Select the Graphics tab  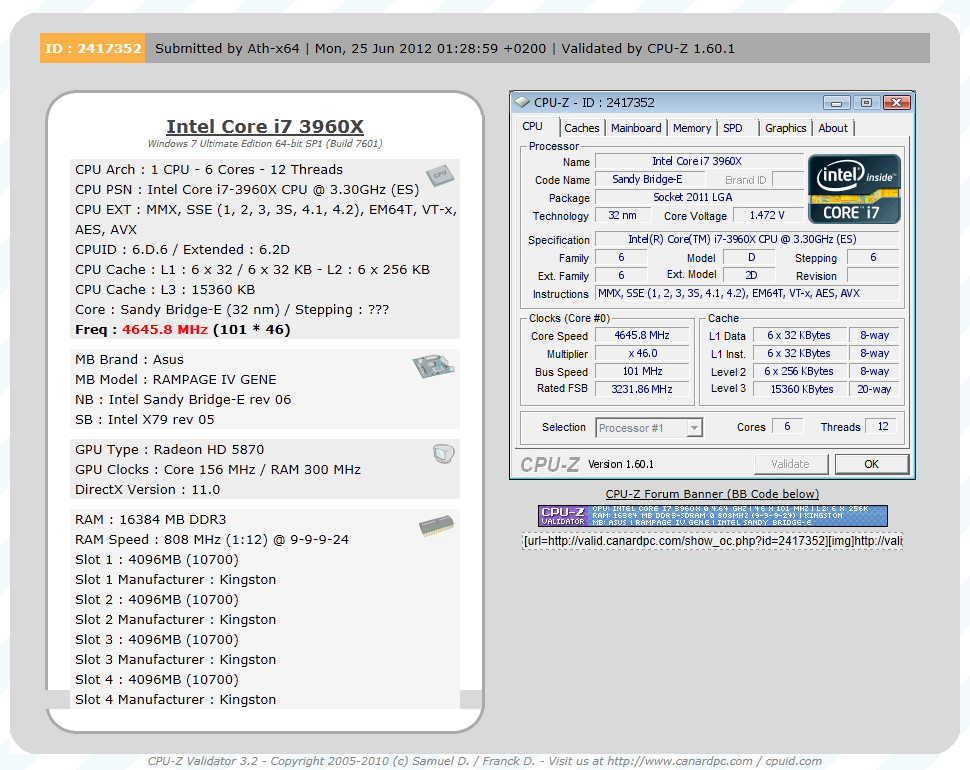point(786,128)
